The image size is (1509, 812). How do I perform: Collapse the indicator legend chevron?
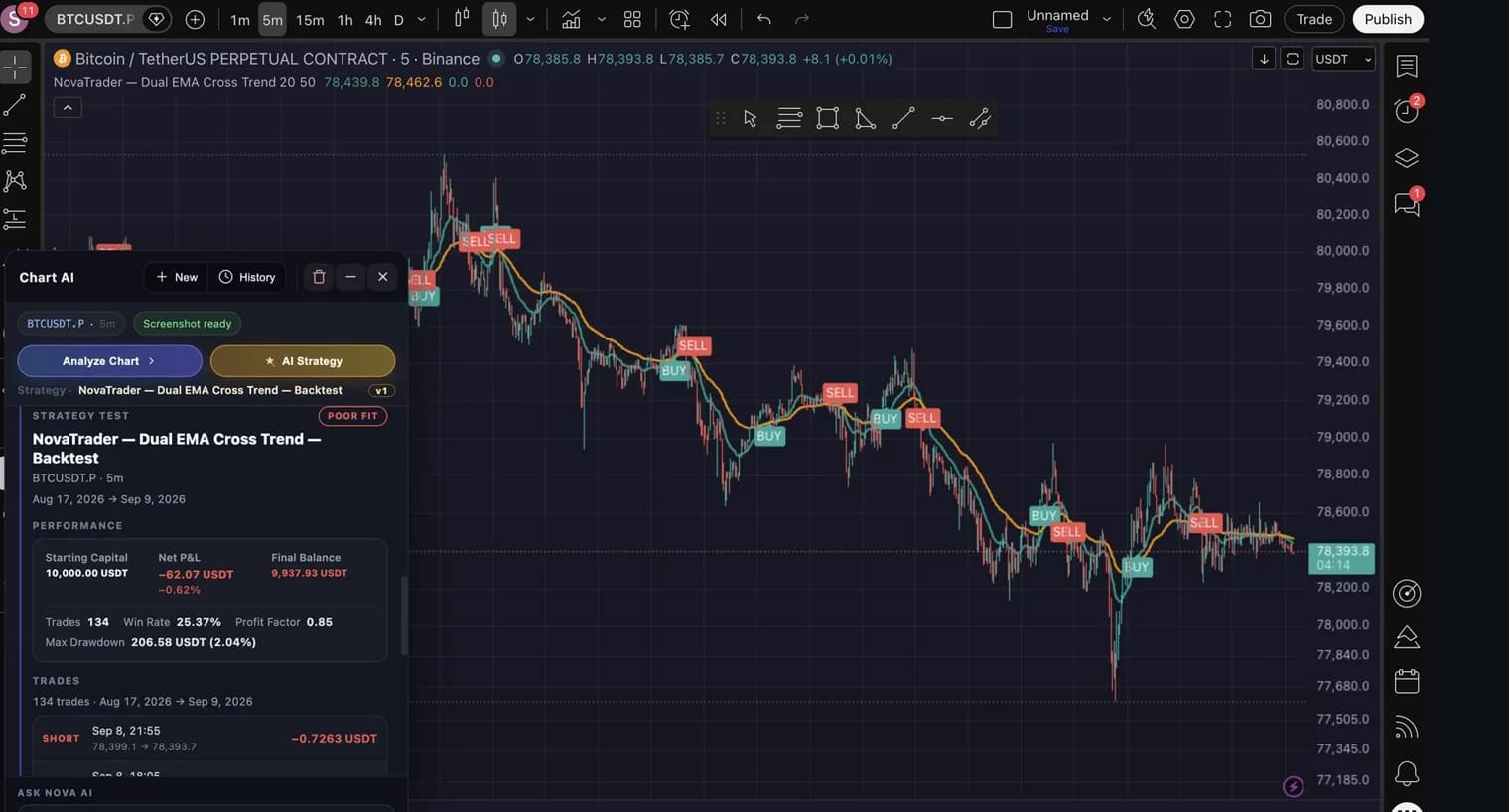point(68,107)
